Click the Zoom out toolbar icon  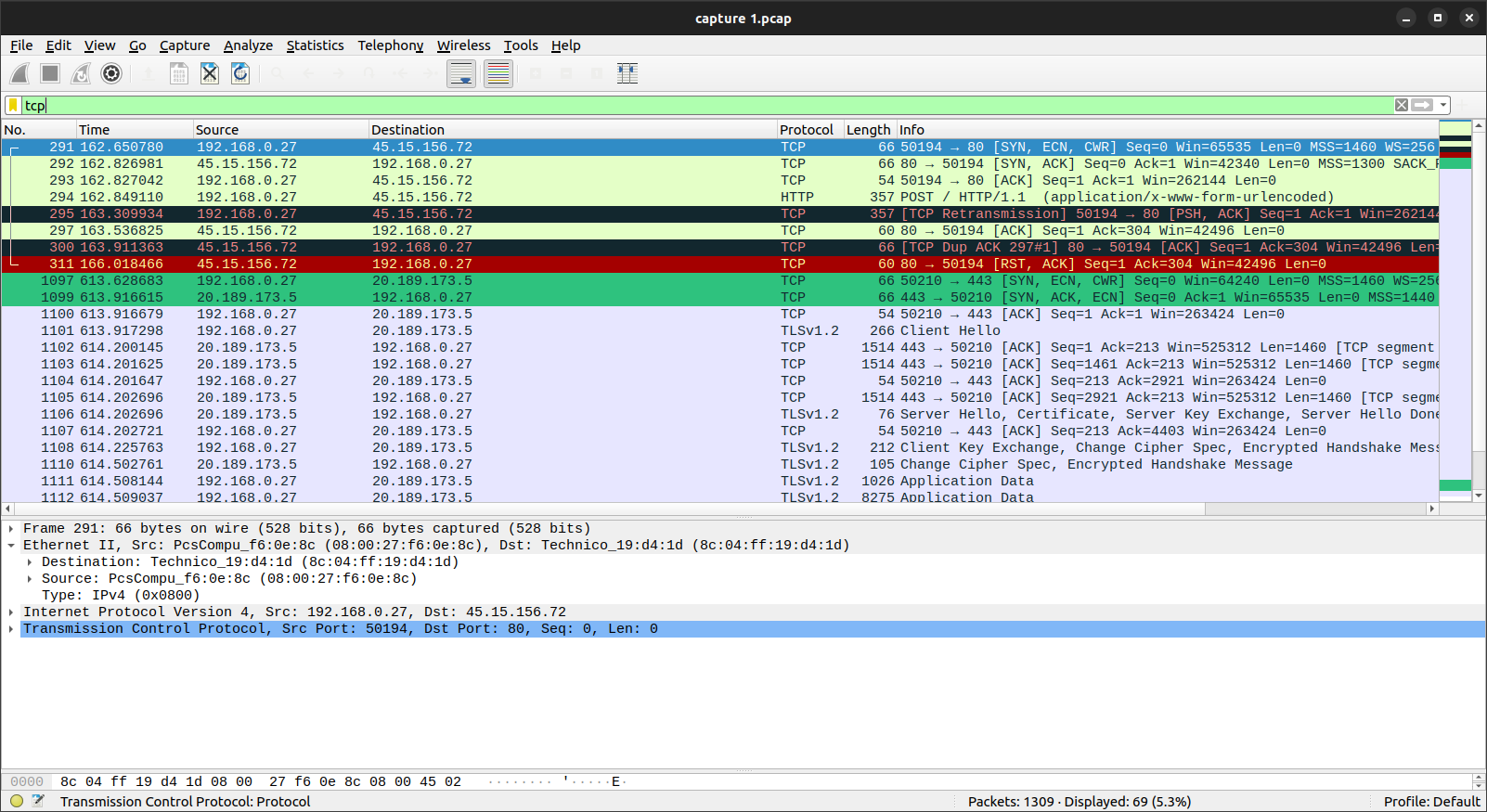[x=566, y=73]
